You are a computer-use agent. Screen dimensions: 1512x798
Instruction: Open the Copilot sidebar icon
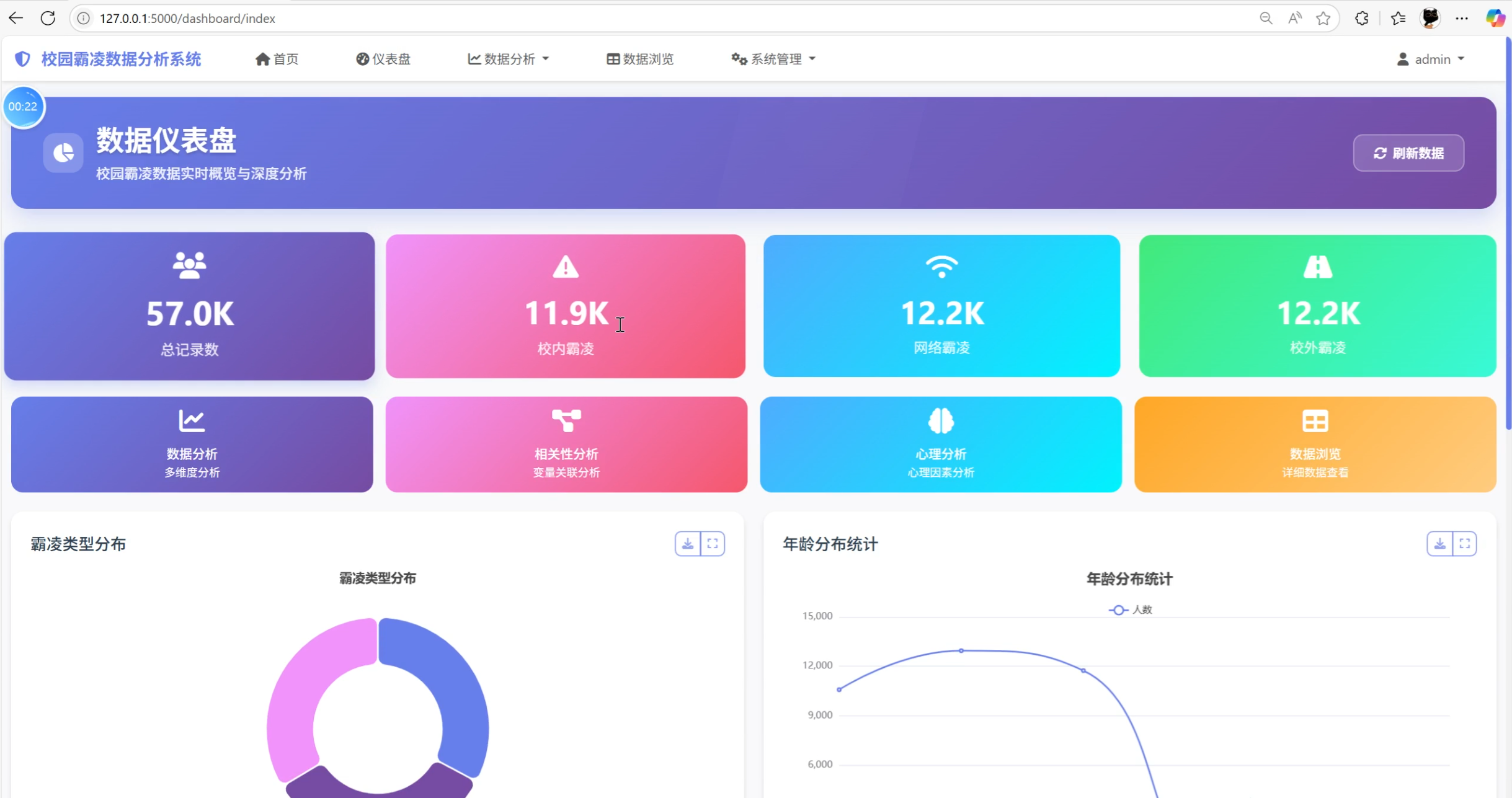[1495, 18]
